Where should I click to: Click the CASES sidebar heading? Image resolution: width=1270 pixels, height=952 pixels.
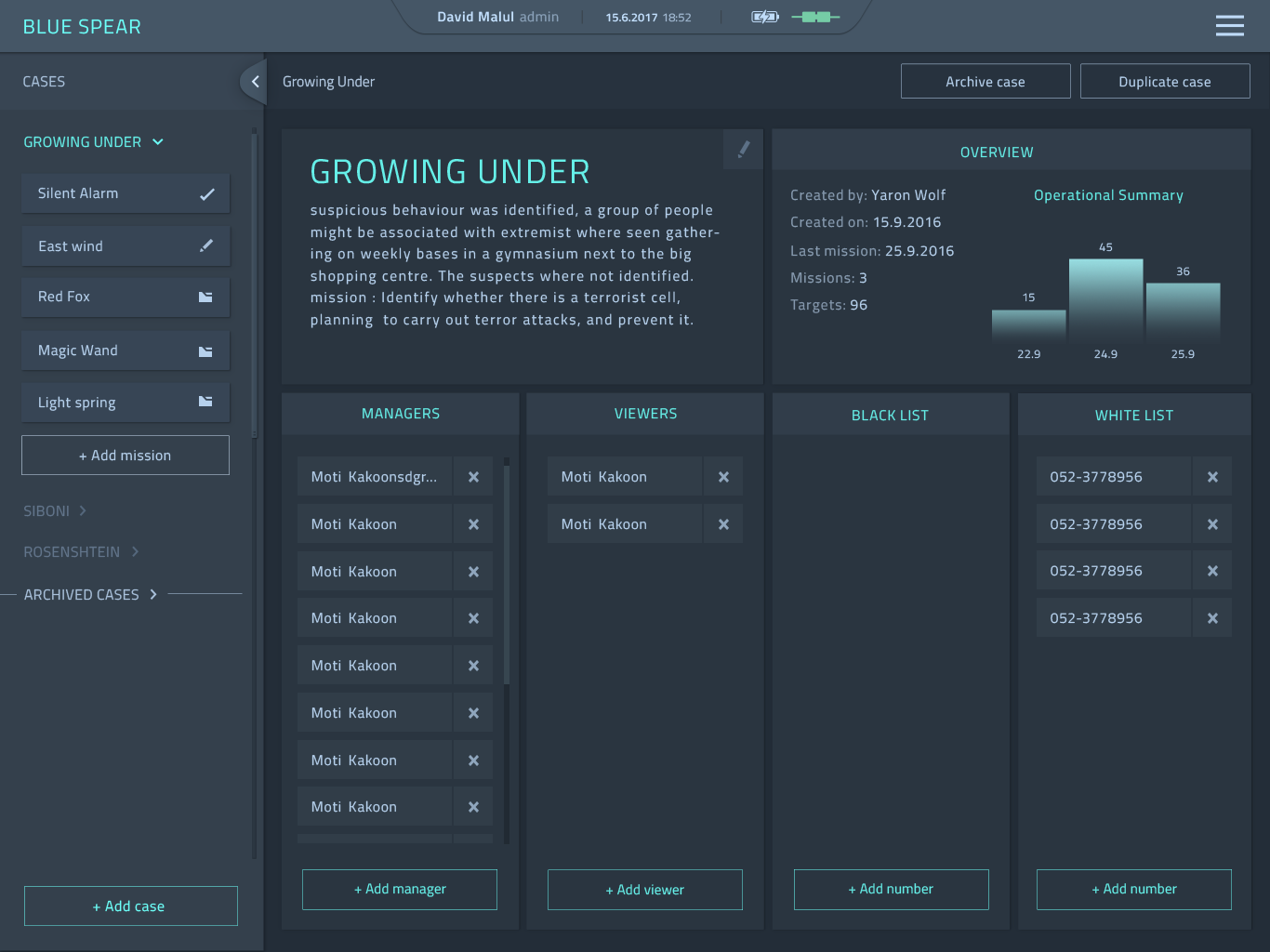pyautogui.click(x=44, y=82)
